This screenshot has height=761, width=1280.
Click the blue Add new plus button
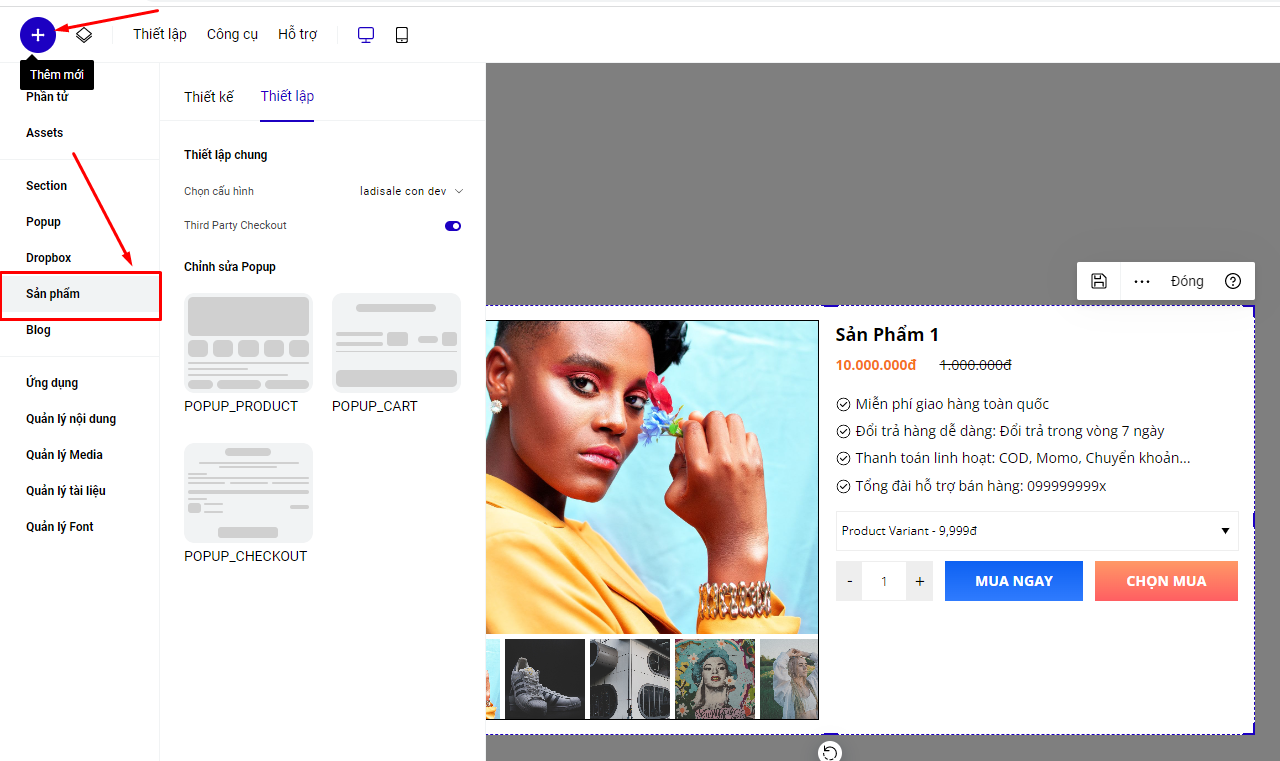point(38,35)
